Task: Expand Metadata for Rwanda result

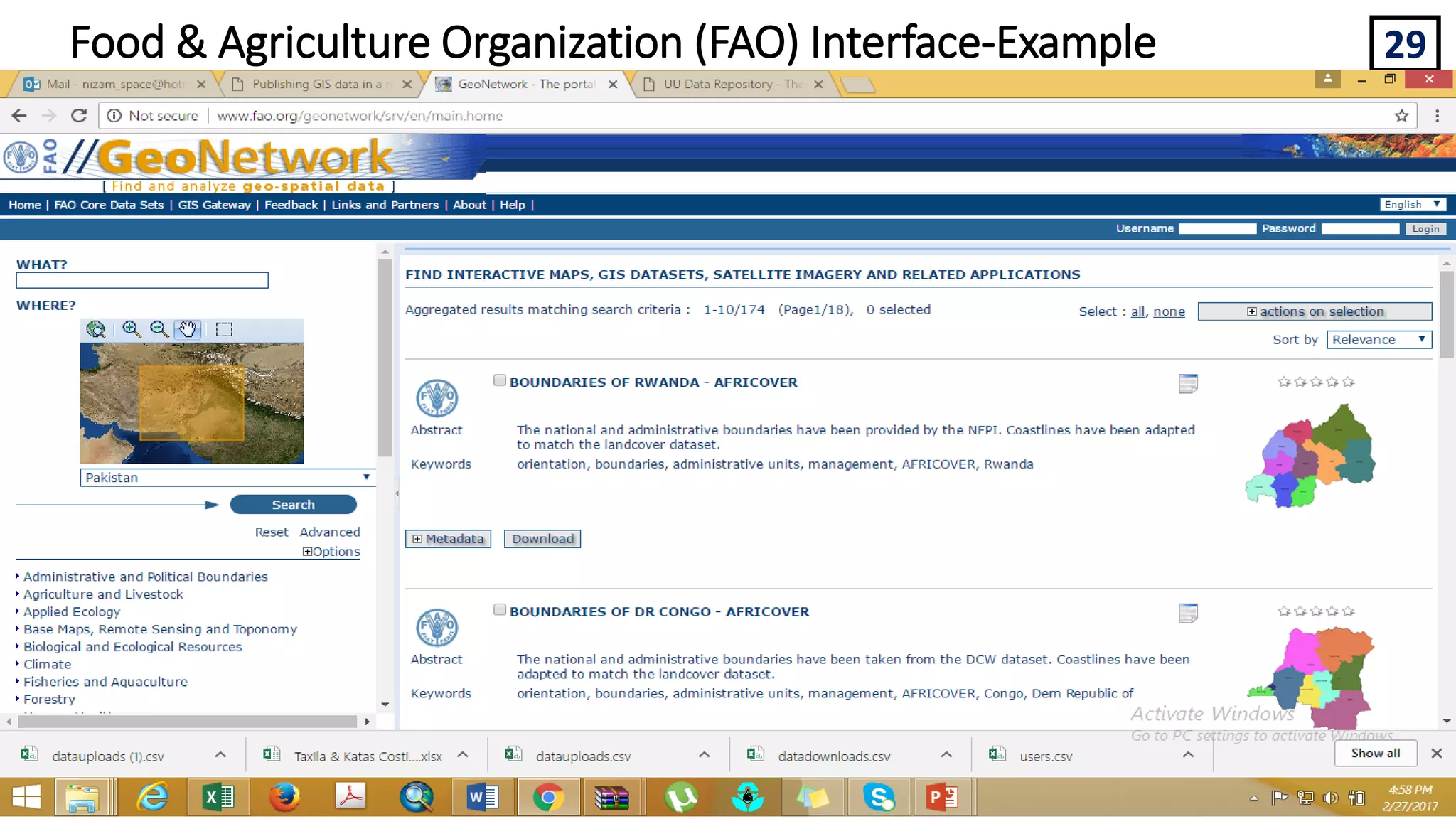Action: tap(448, 539)
